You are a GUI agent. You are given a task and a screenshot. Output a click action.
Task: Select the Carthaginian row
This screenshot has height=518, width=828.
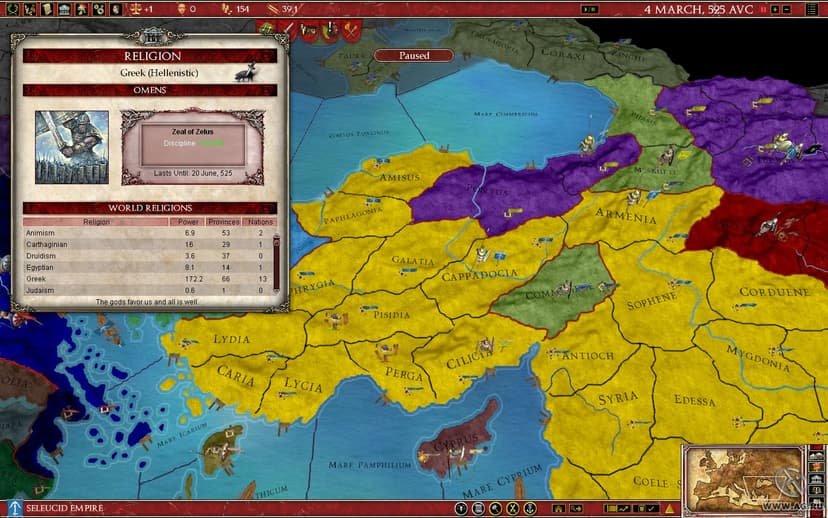pos(148,244)
